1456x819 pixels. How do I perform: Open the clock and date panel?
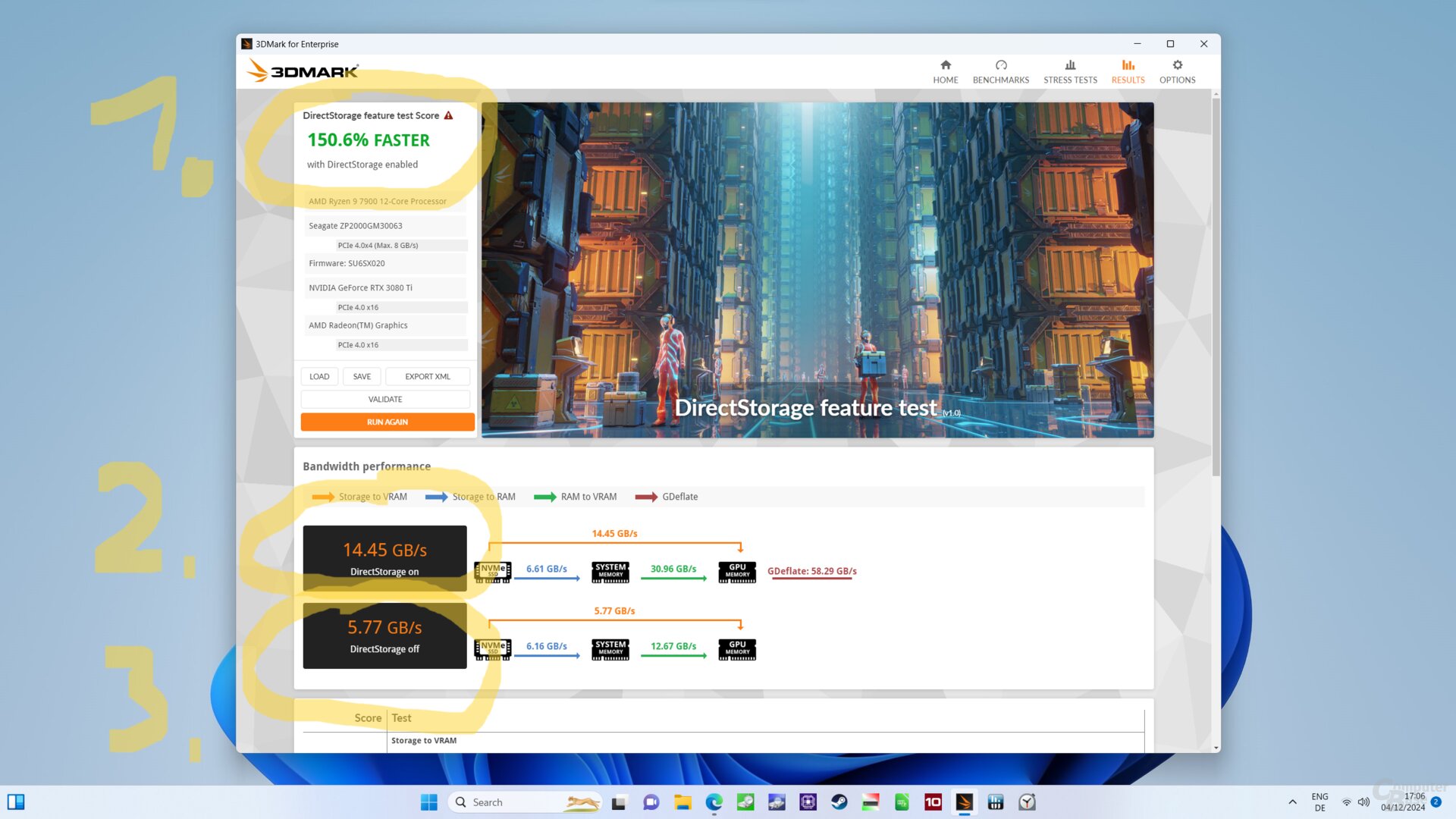1403,802
